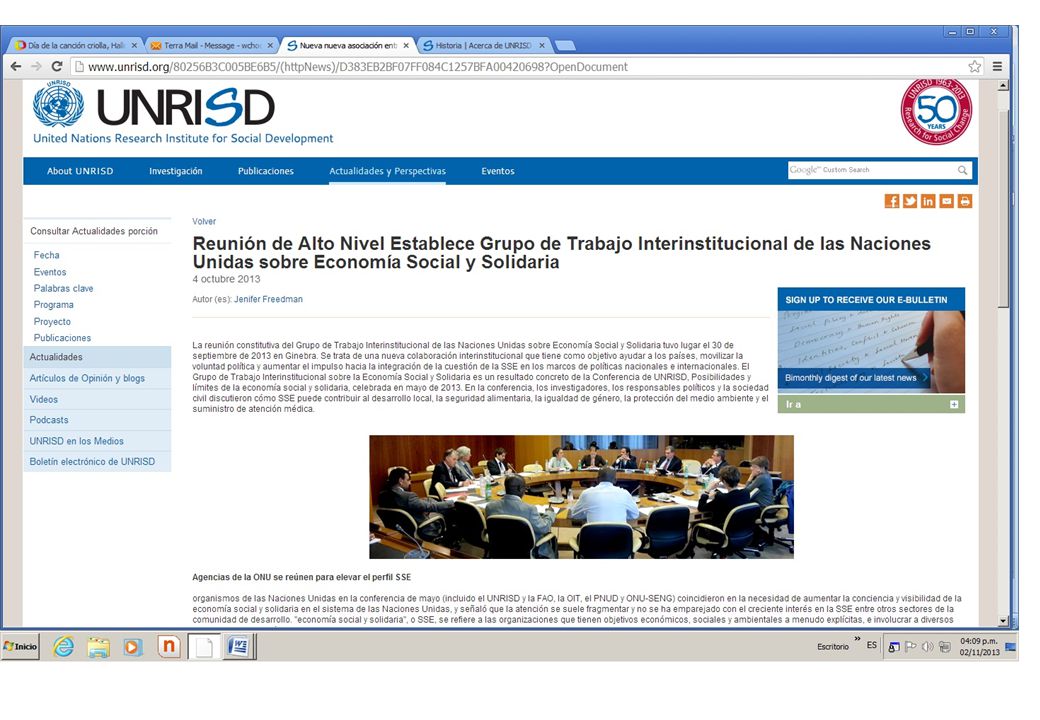The width and height of the screenshot is (1040, 720).
Task: Open the Investigación menu
Action: [x=176, y=171]
